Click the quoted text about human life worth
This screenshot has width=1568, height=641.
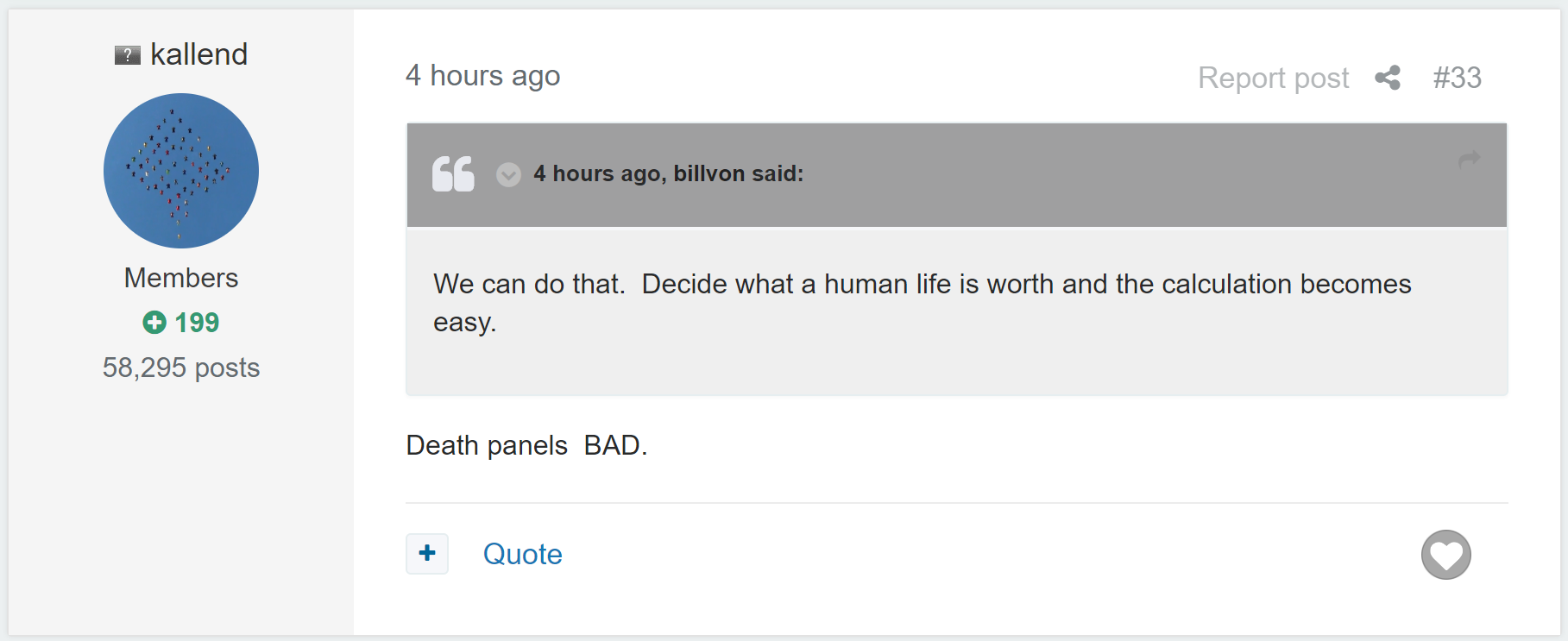pos(923,303)
